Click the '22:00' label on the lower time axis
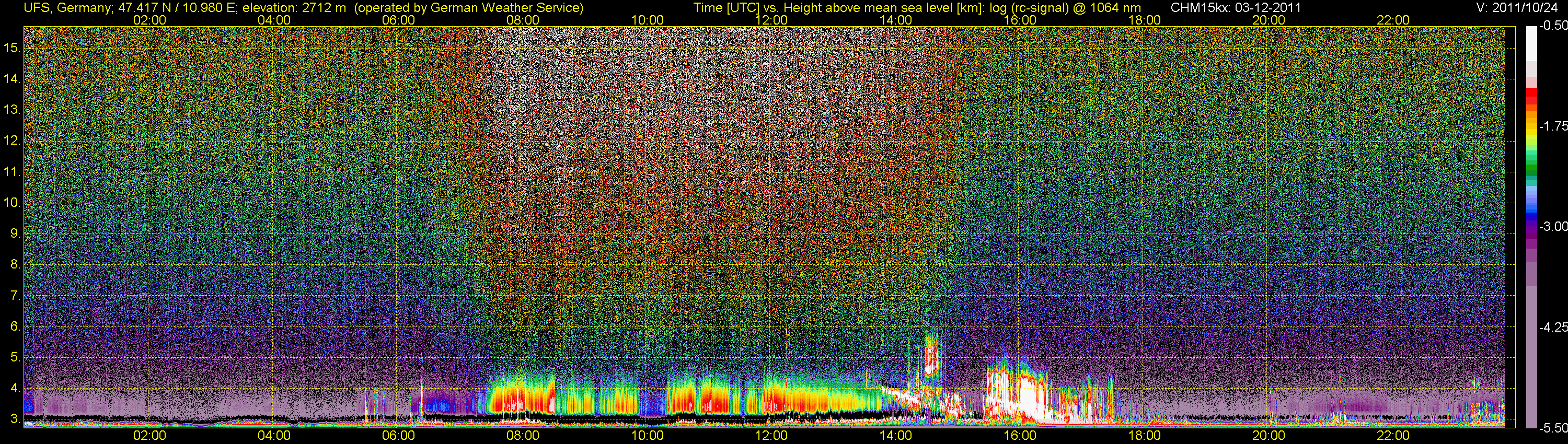Image resolution: width=1568 pixels, height=444 pixels. click(1393, 436)
